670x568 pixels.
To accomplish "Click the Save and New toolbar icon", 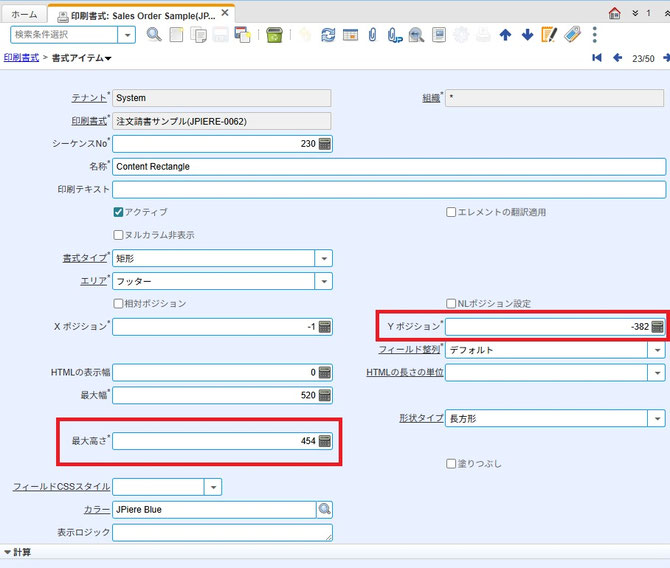I will click(243, 35).
